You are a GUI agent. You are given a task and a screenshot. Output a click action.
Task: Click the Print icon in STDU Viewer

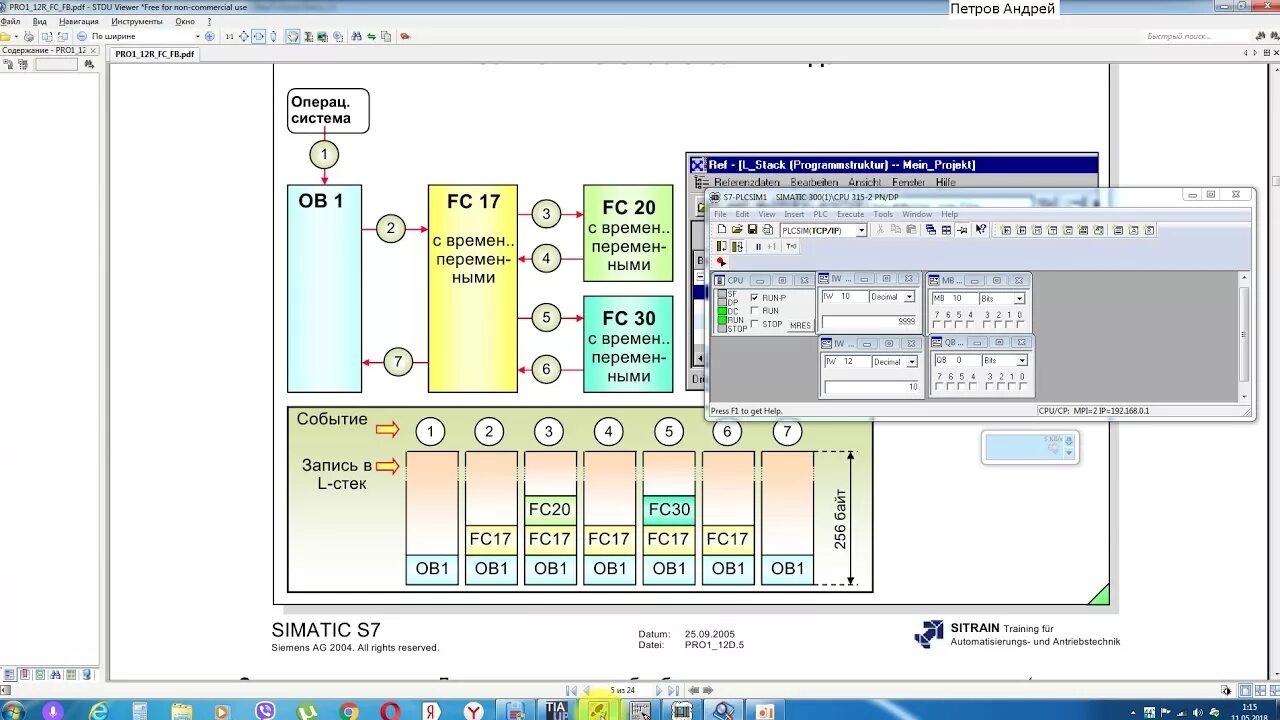29,36
